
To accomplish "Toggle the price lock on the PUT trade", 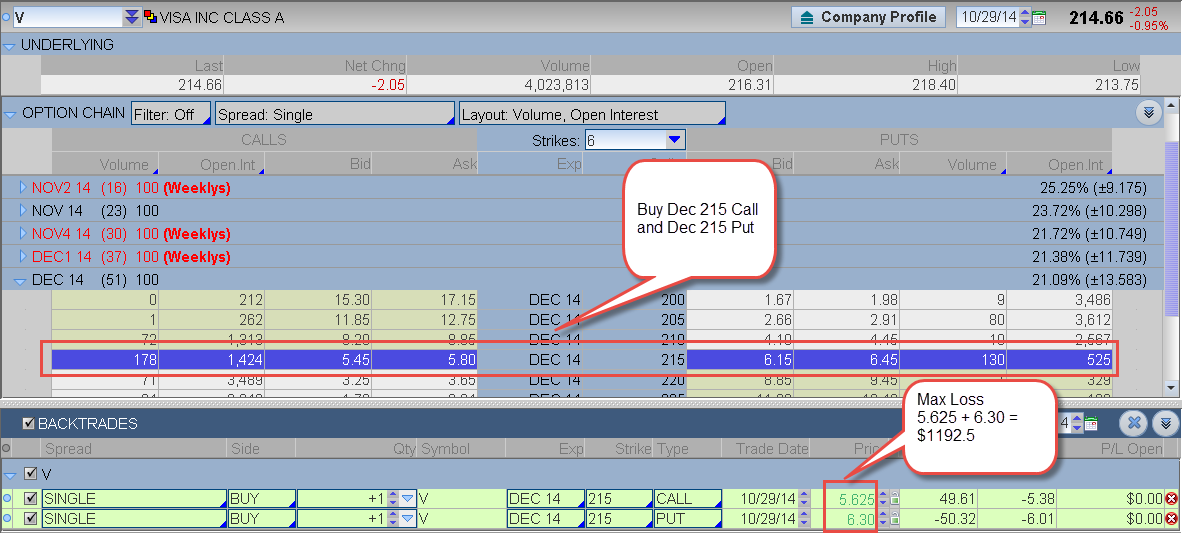I will 895,519.
